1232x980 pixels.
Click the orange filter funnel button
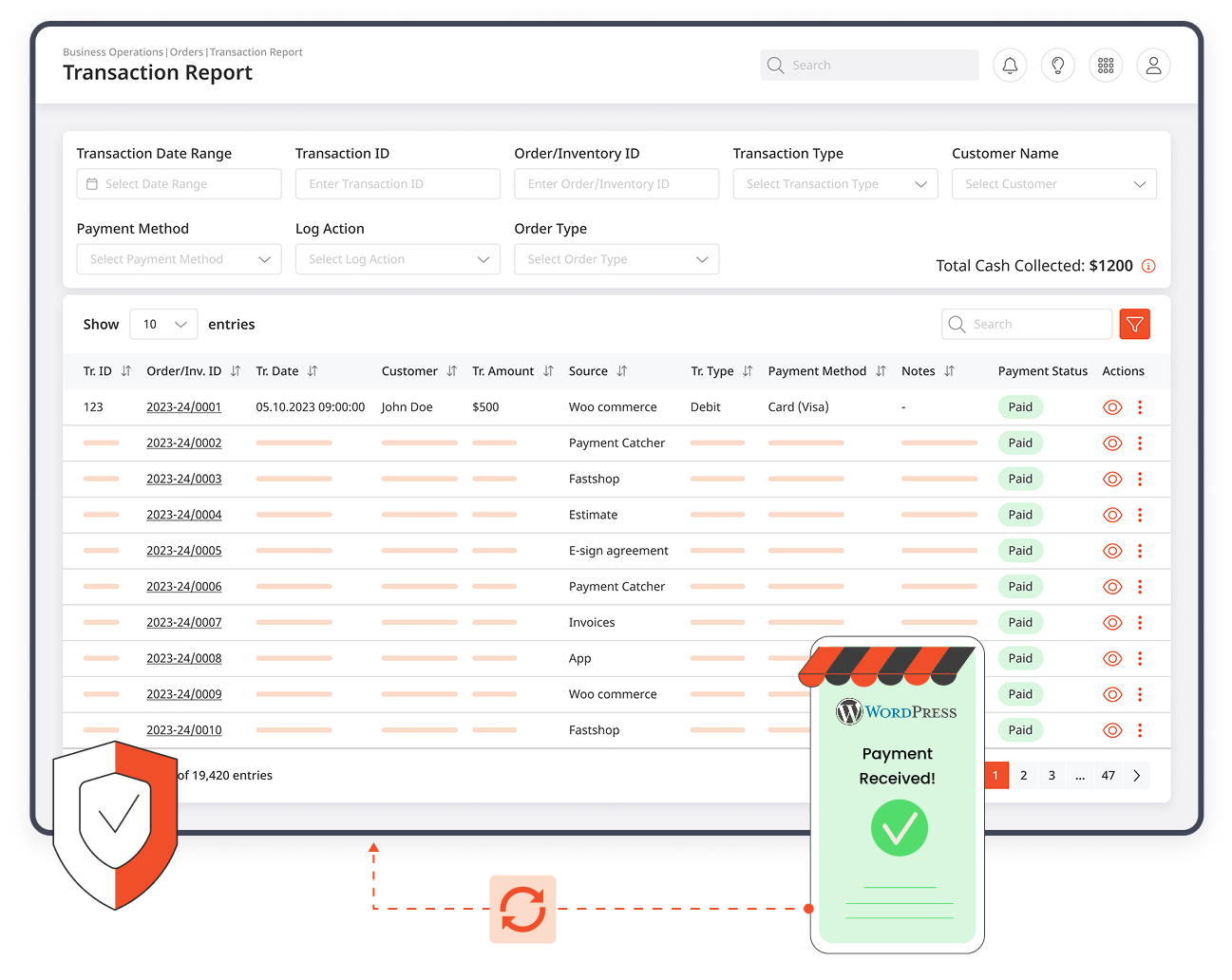(1135, 325)
